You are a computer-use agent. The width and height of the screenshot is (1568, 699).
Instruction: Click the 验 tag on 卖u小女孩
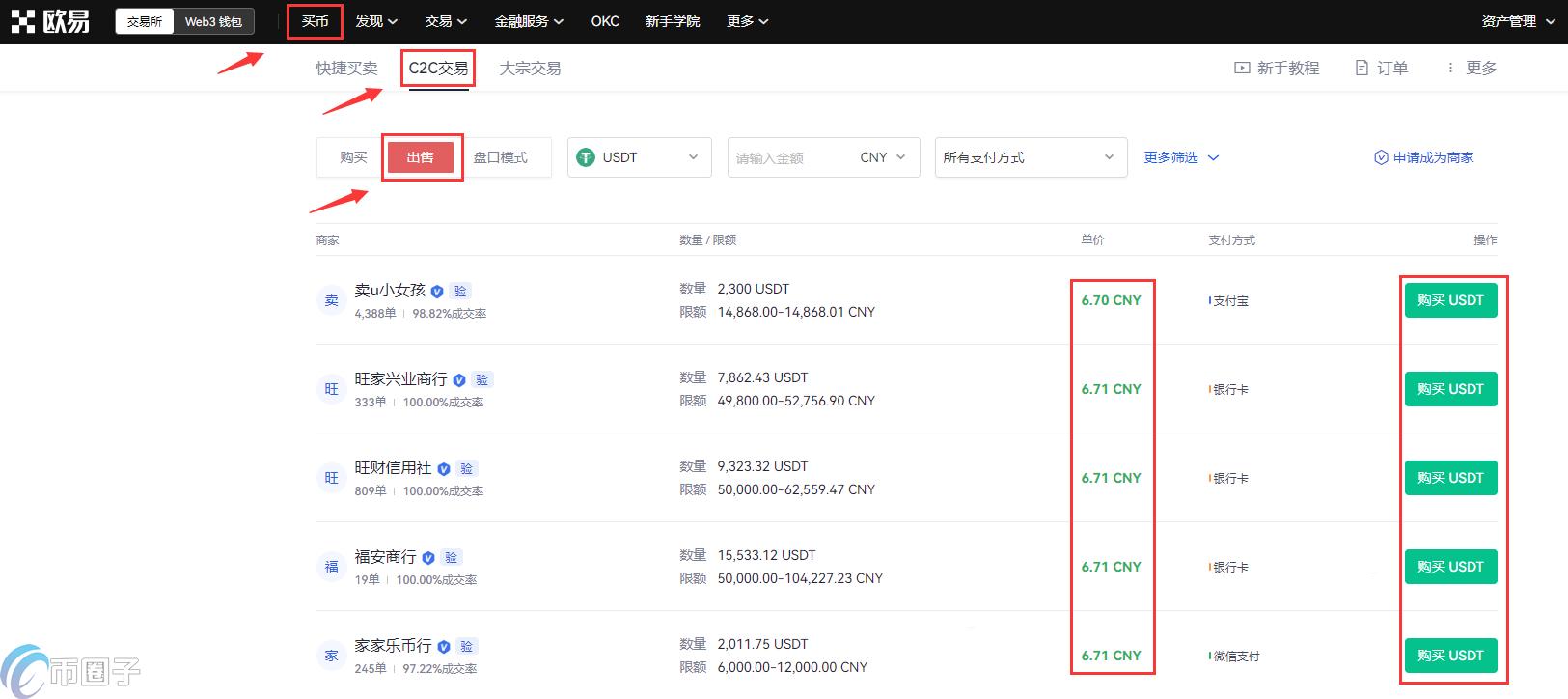[x=460, y=291]
